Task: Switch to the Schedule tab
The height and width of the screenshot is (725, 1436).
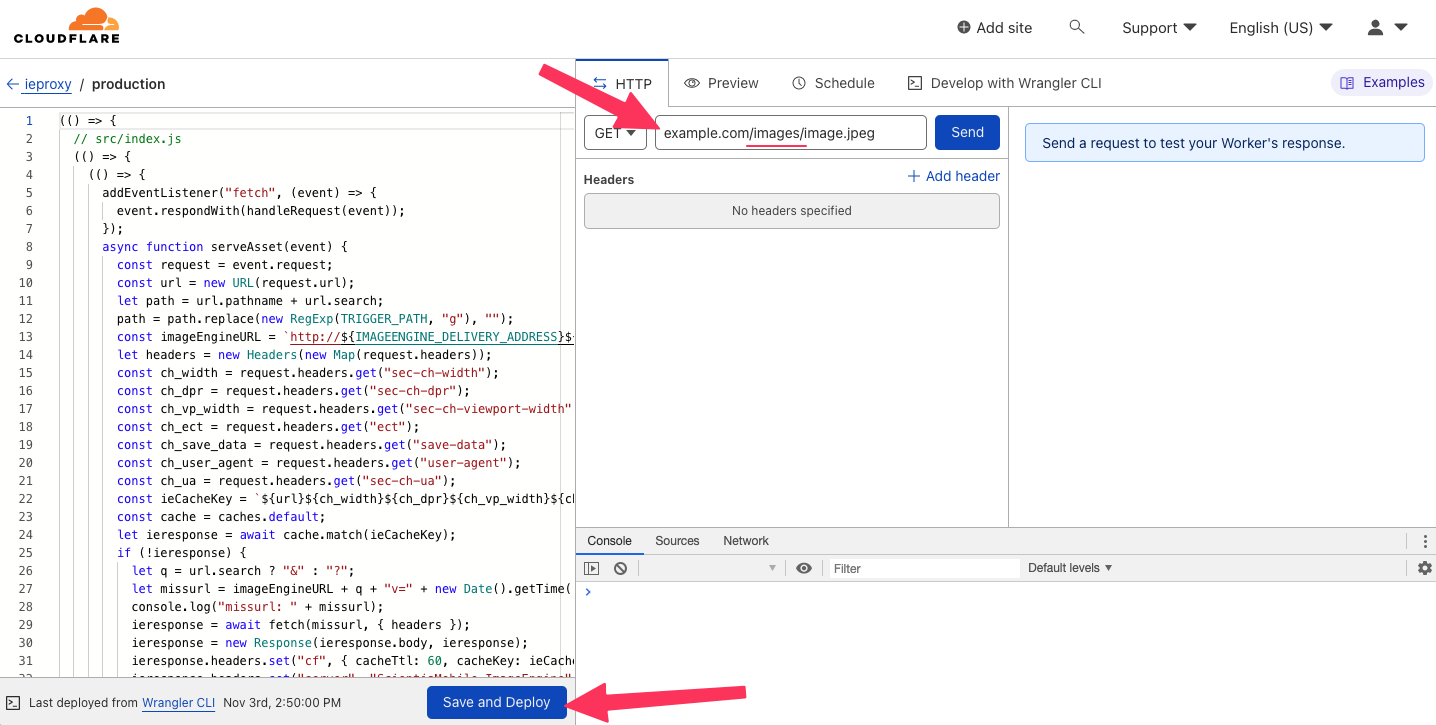Action: 833,83
